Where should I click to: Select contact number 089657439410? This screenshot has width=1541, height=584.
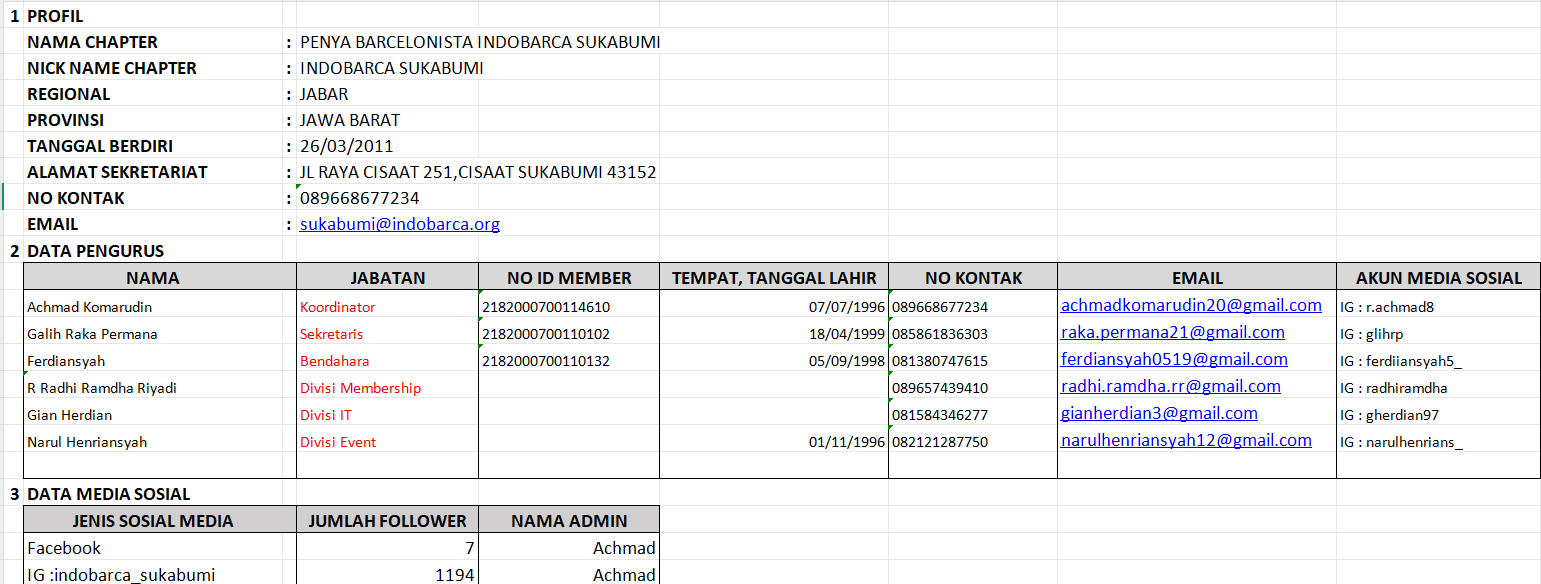(x=973, y=388)
